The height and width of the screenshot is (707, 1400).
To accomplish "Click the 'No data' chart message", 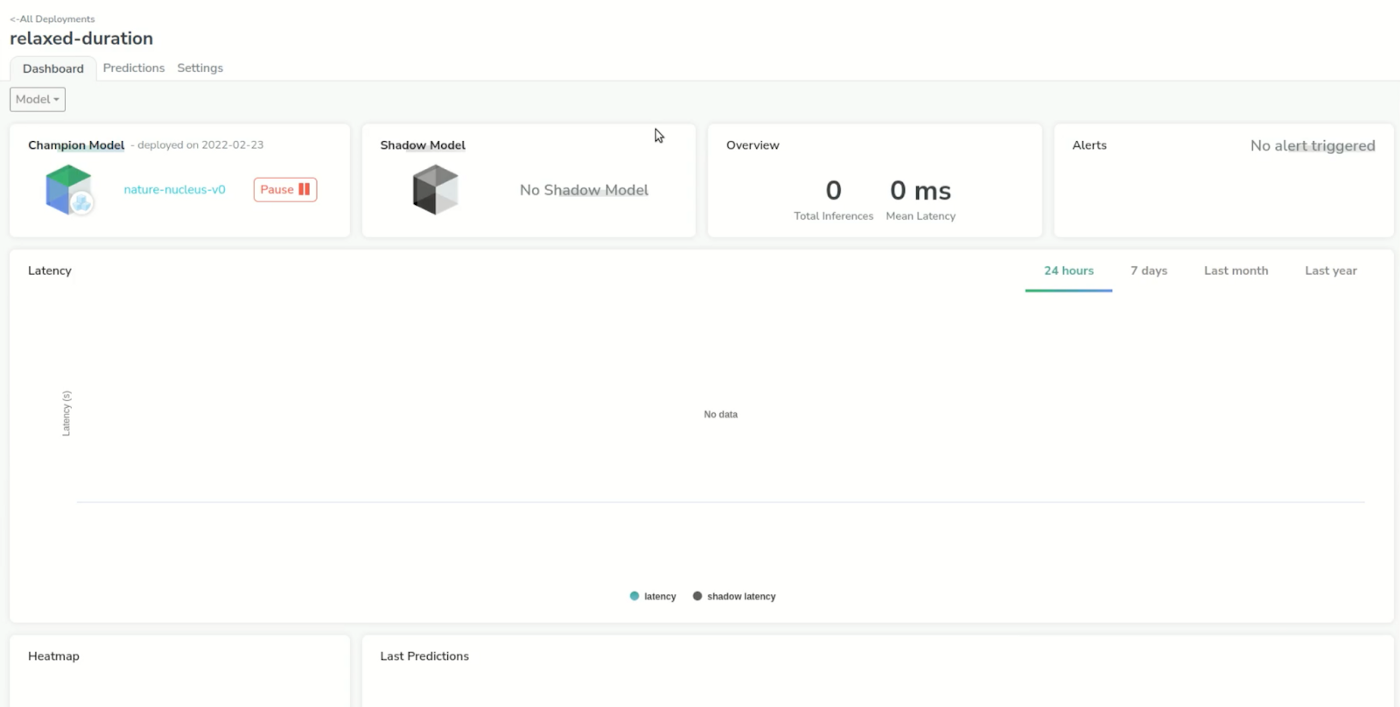I will click(x=721, y=414).
